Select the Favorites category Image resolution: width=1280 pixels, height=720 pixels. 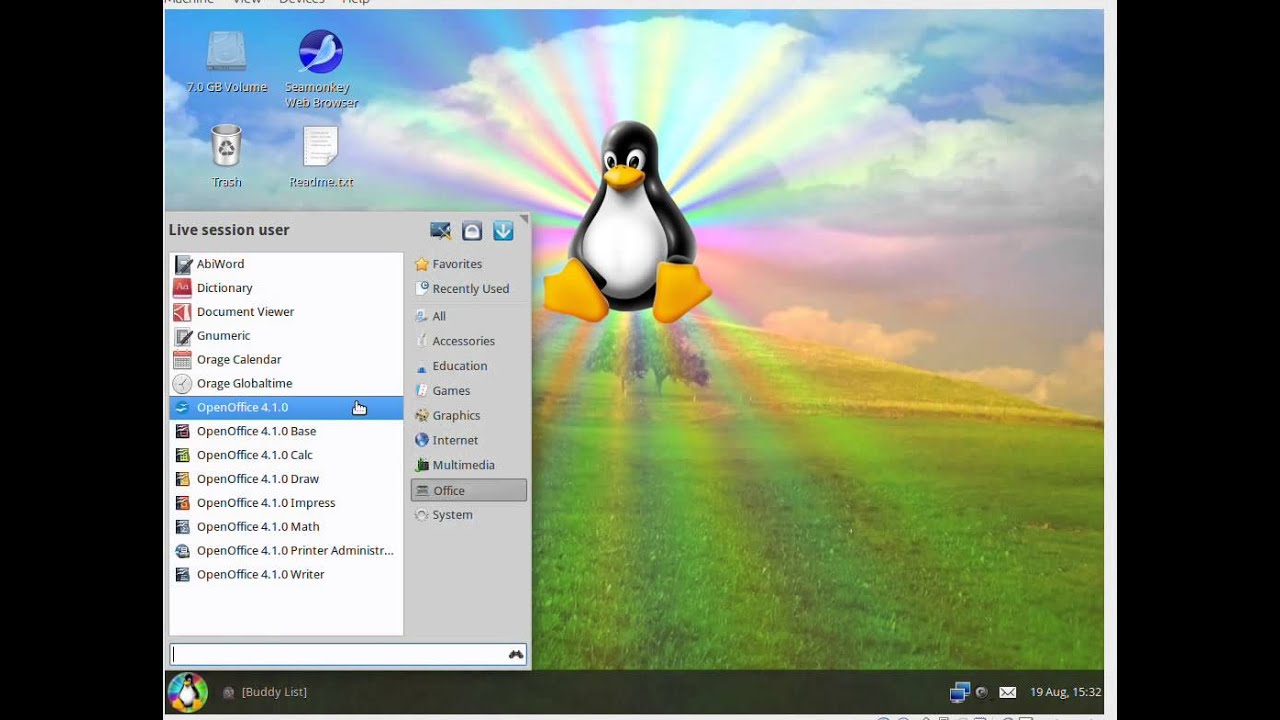click(468, 264)
